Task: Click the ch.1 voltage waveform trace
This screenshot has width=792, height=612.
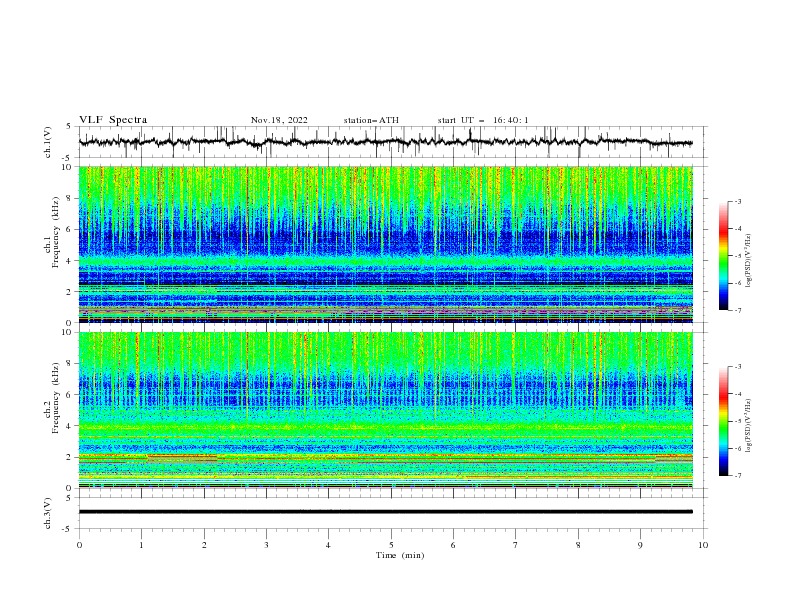Action: [385, 142]
